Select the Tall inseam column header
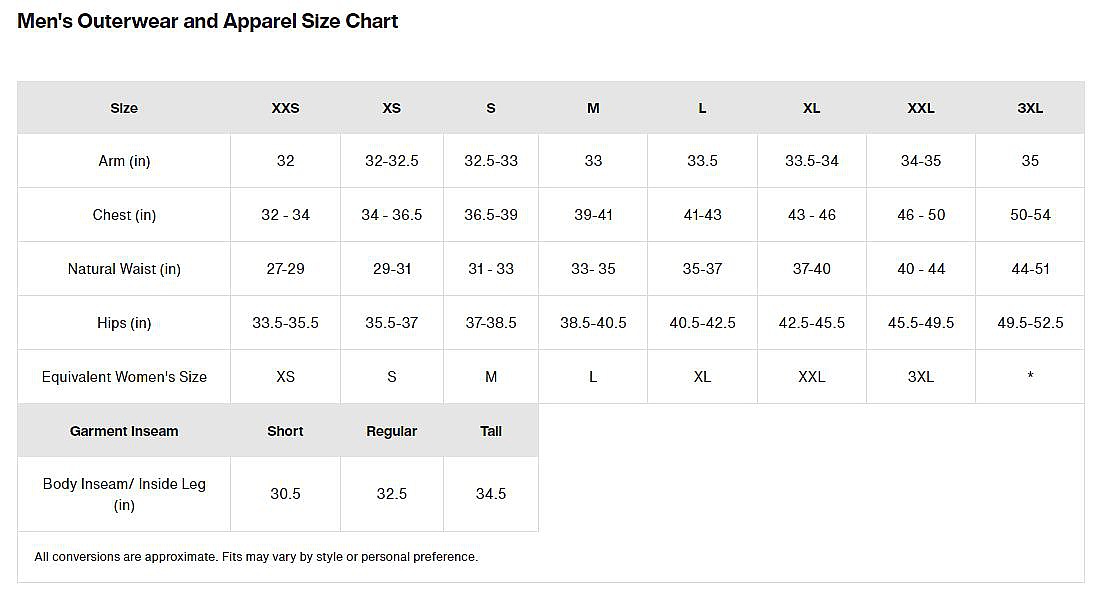Viewport: 1099px width, 596px height. 491,431
